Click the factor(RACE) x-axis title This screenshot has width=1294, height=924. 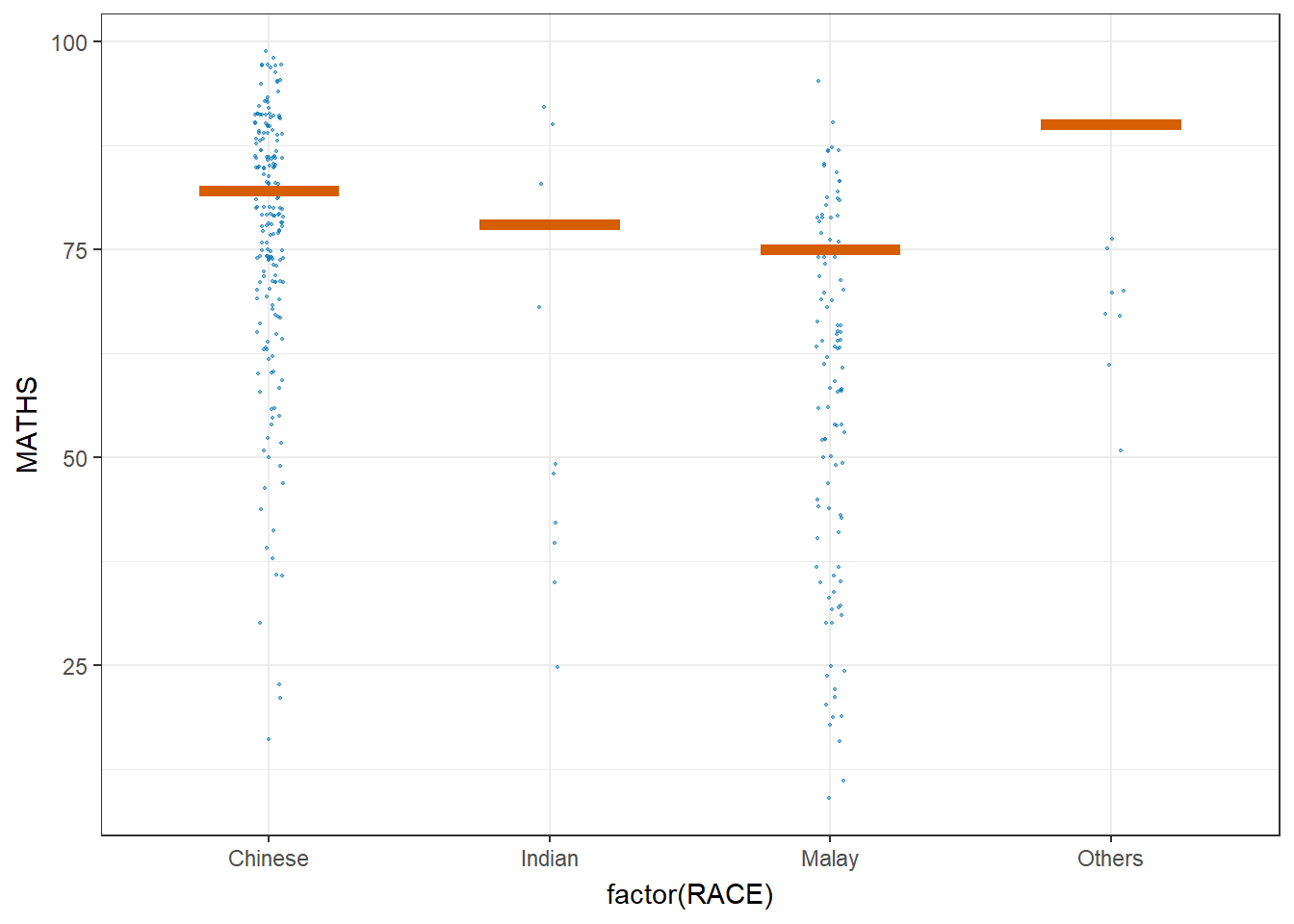[x=689, y=895]
